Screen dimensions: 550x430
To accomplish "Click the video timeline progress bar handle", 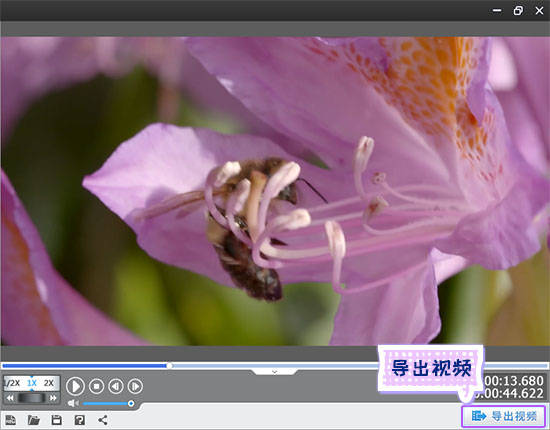I will pyautogui.click(x=169, y=366).
